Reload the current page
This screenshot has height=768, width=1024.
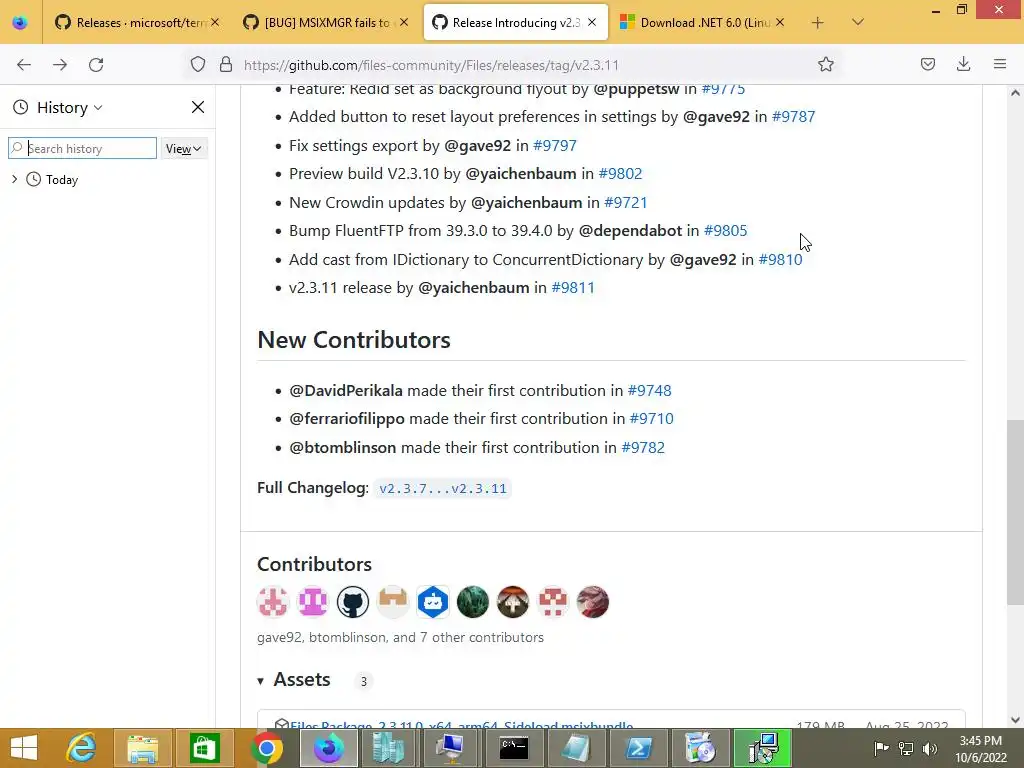96,65
